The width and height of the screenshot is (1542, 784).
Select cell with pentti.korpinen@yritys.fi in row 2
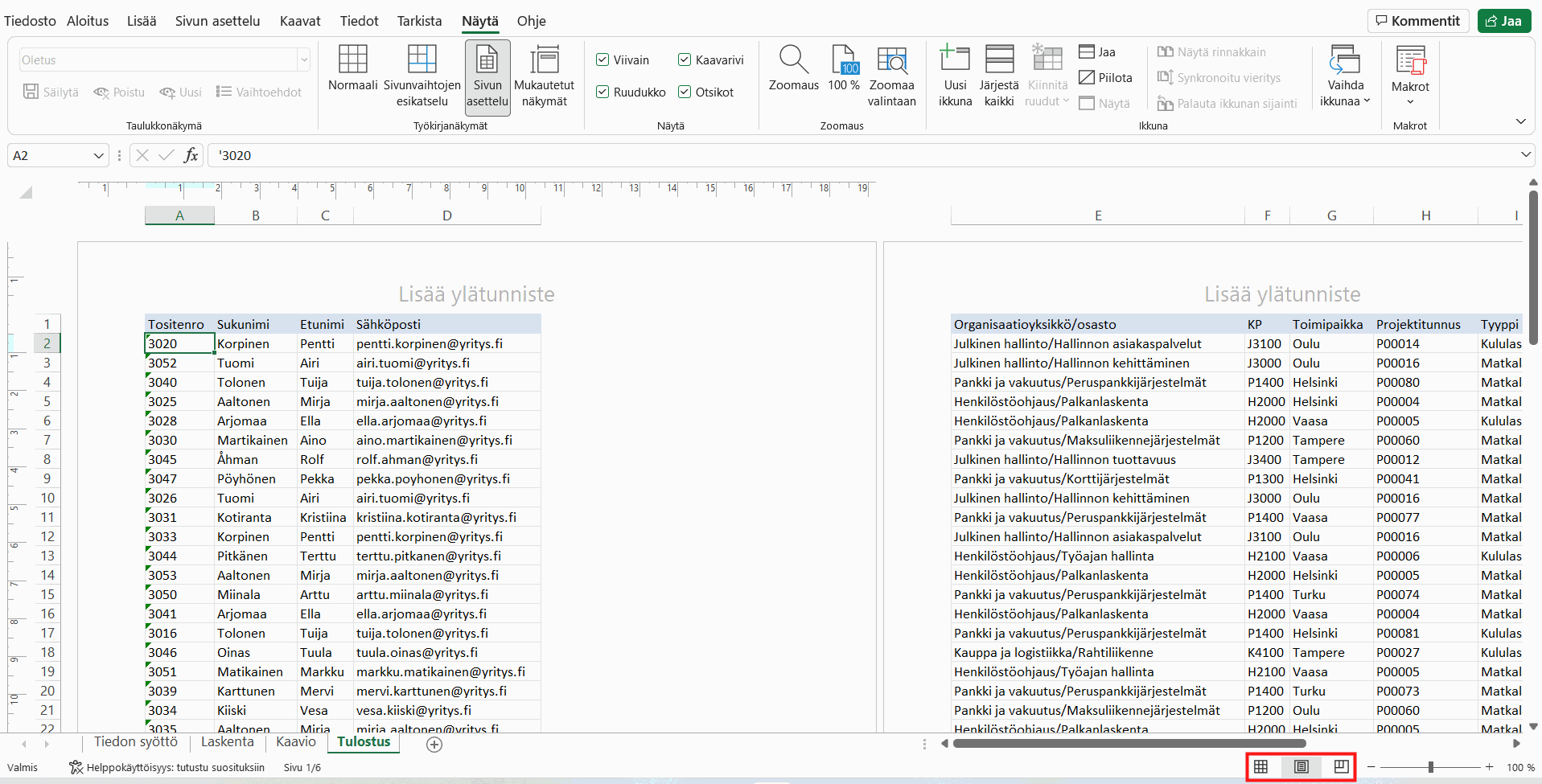click(x=446, y=343)
